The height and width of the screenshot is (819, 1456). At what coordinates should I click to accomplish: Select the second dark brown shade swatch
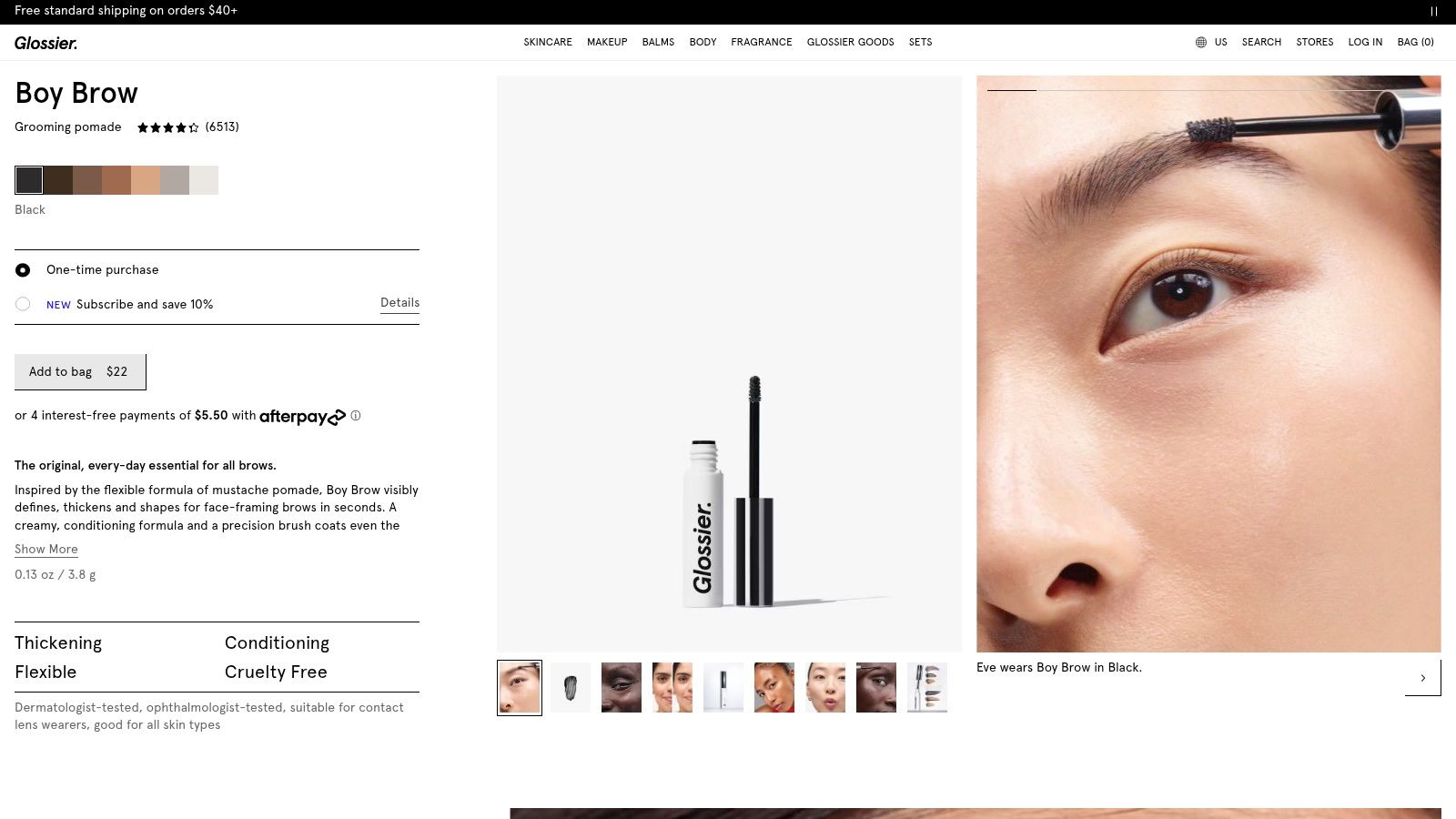[x=58, y=180]
